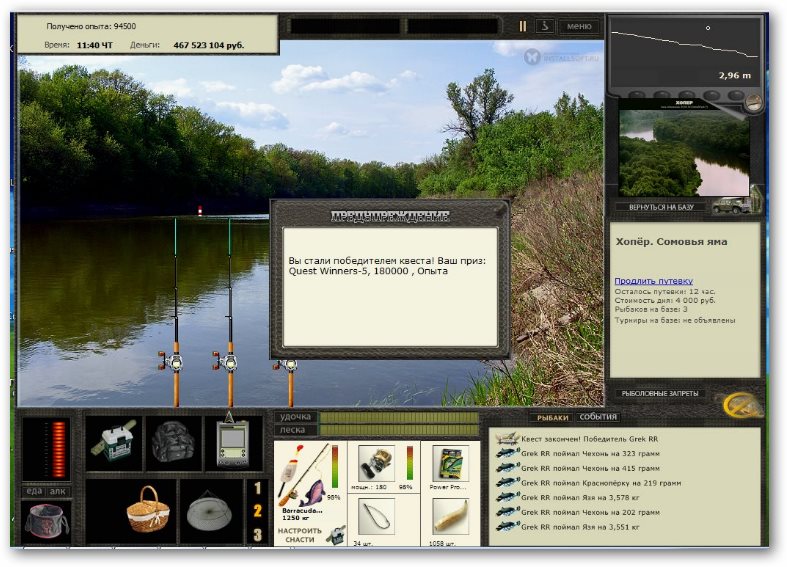The width and height of the screenshot is (787, 567).
Task: Switch to rod slot 2
Action: (x=257, y=511)
